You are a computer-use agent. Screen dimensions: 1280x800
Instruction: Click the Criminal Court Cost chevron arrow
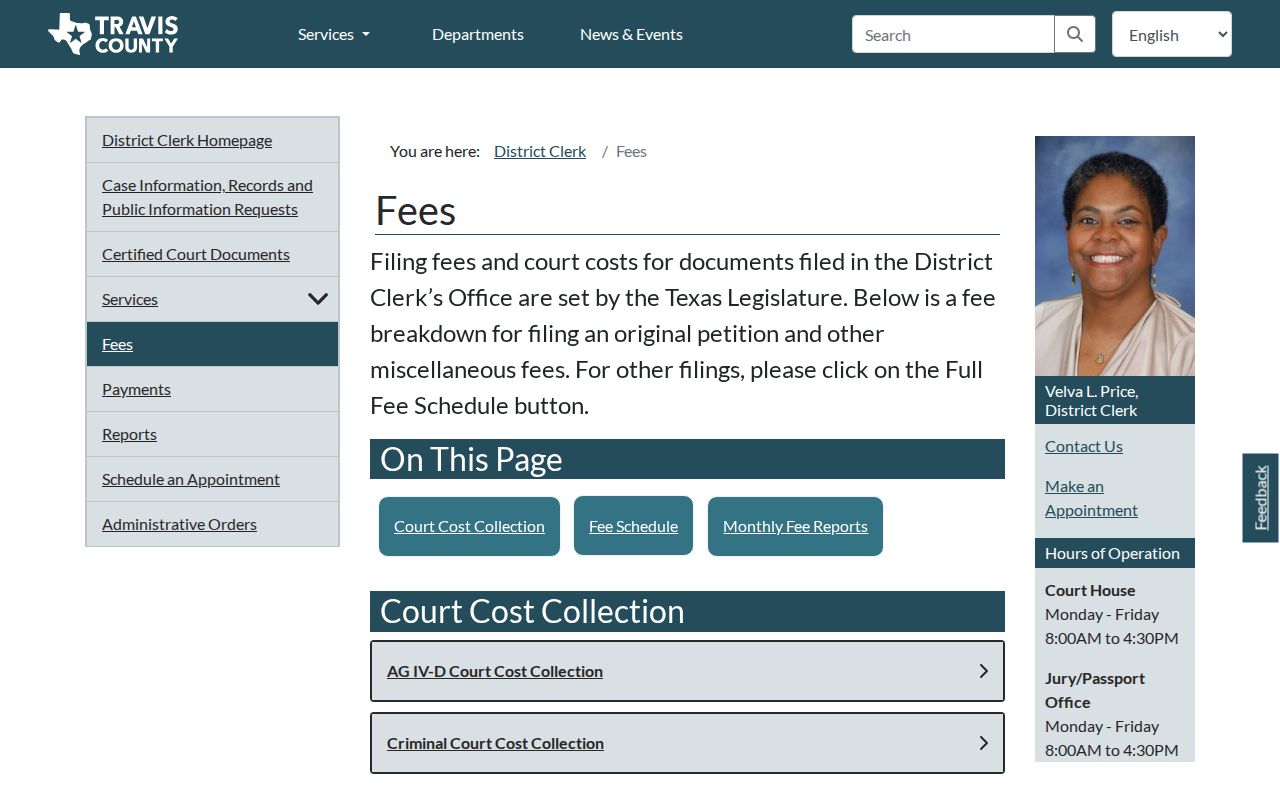click(983, 743)
